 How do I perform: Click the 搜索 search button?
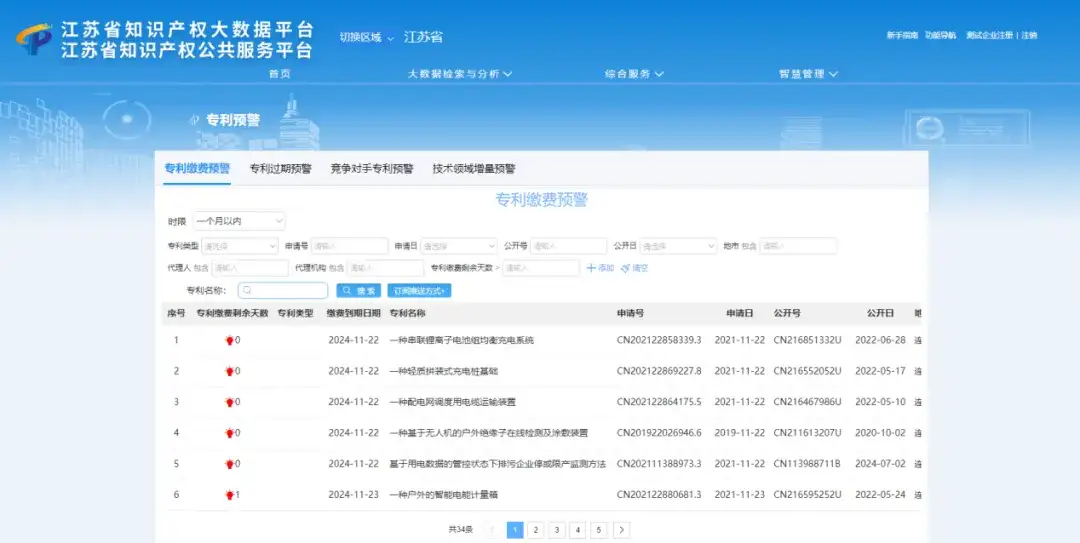tap(359, 291)
